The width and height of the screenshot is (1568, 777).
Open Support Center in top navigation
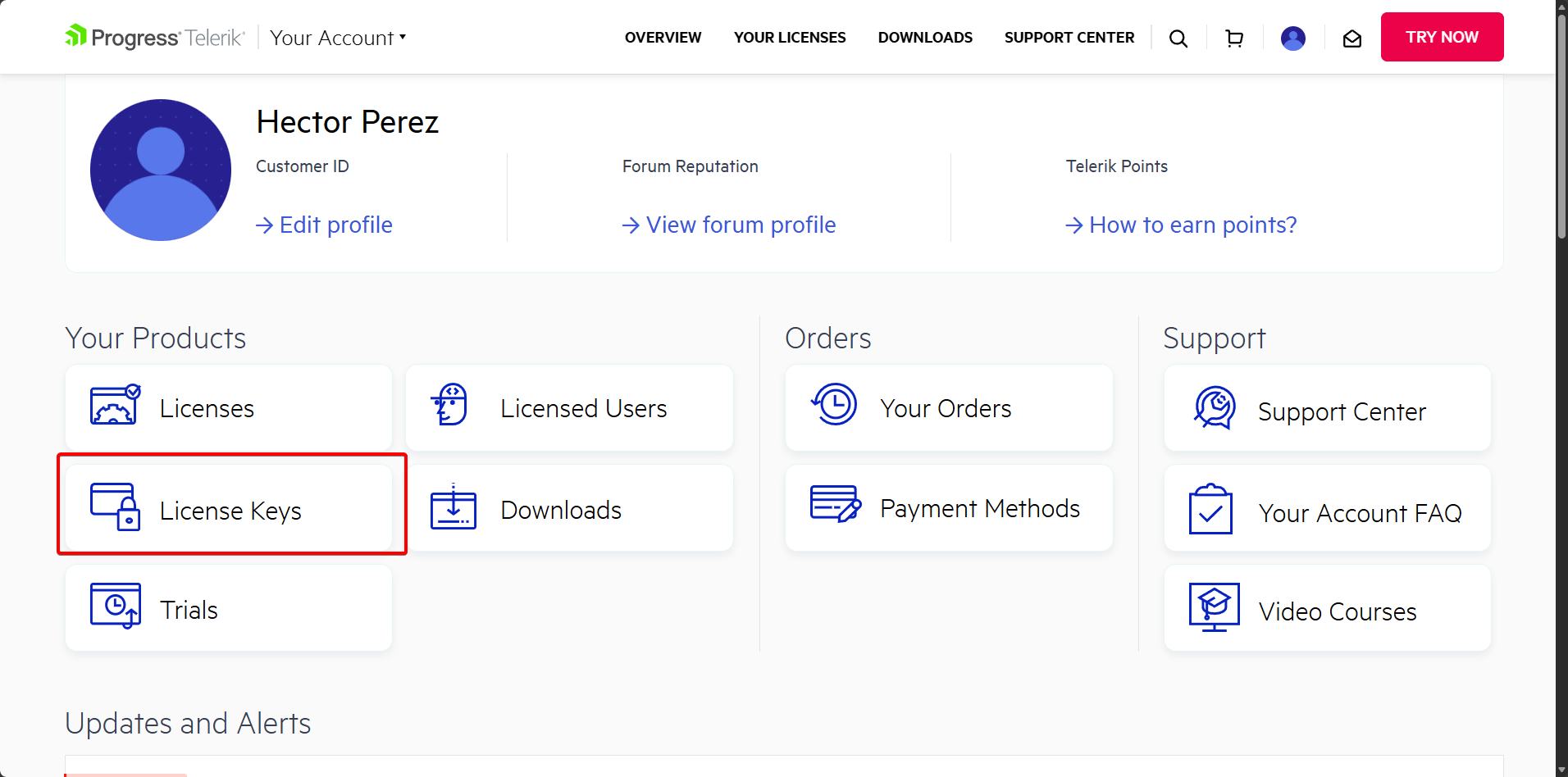click(x=1069, y=38)
